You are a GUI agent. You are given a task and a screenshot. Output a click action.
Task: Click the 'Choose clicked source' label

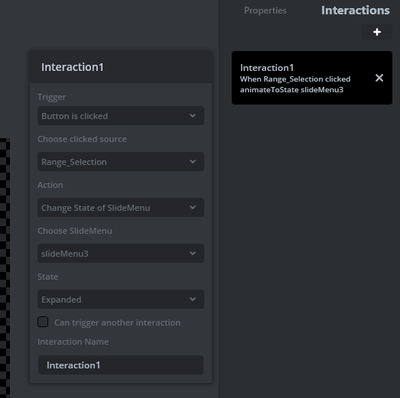(82, 139)
